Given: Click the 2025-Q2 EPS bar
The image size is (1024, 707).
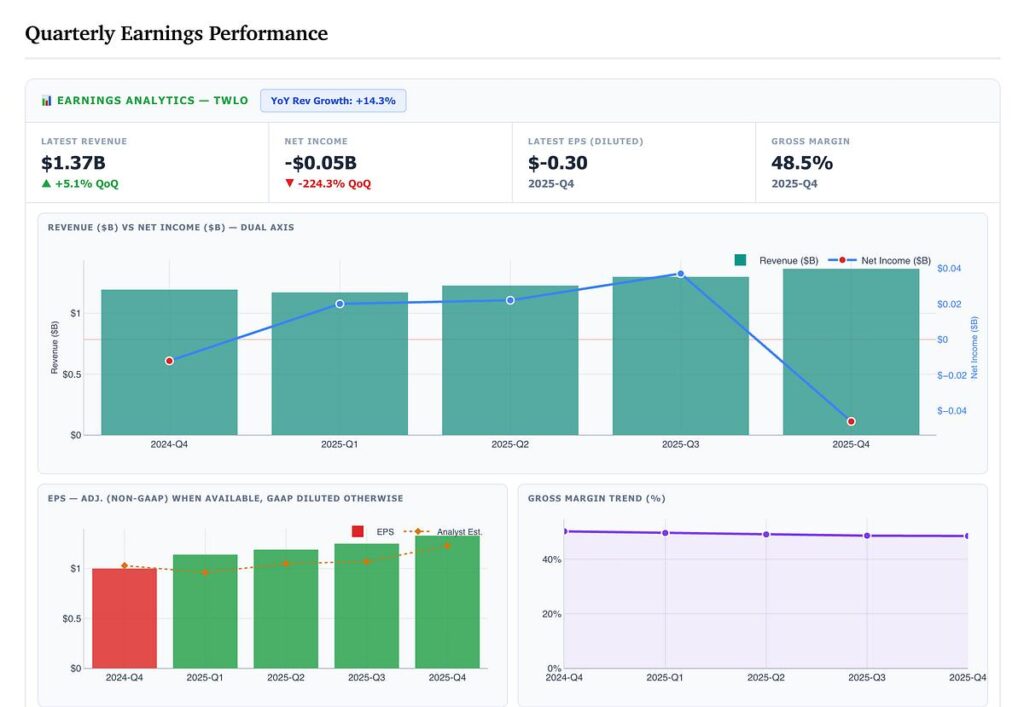Looking at the screenshot, I should coord(286,608).
